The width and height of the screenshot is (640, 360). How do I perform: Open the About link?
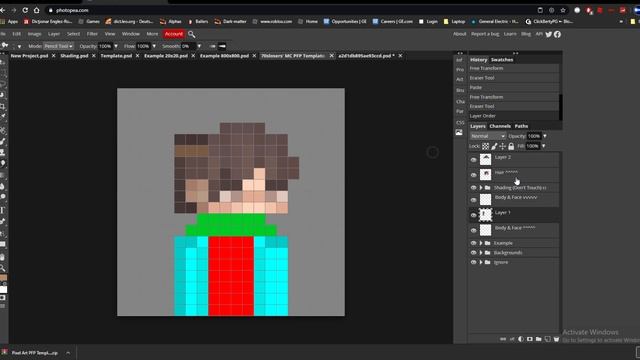(460, 34)
